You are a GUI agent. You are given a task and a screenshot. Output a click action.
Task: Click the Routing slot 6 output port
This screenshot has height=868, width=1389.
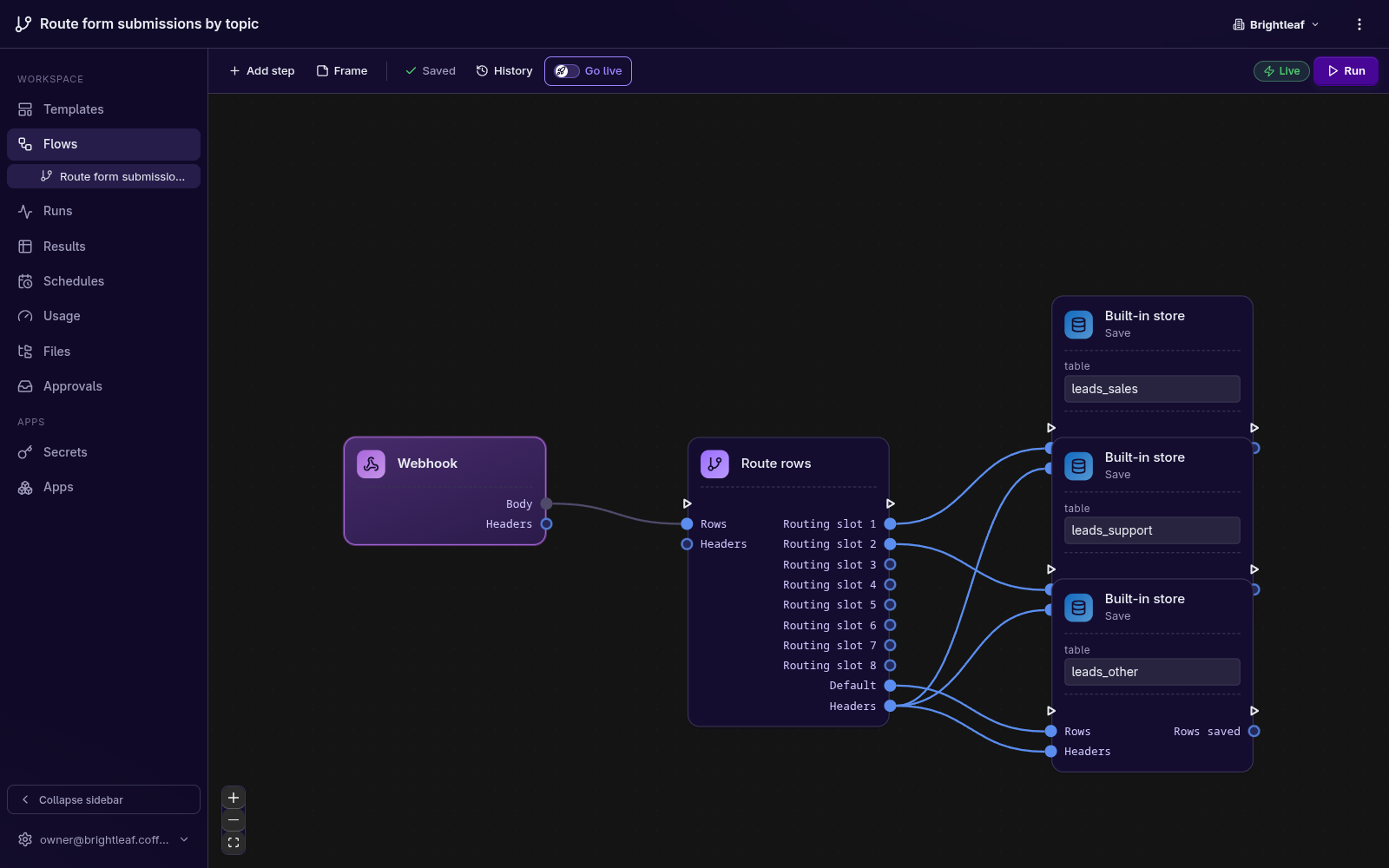point(890,626)
